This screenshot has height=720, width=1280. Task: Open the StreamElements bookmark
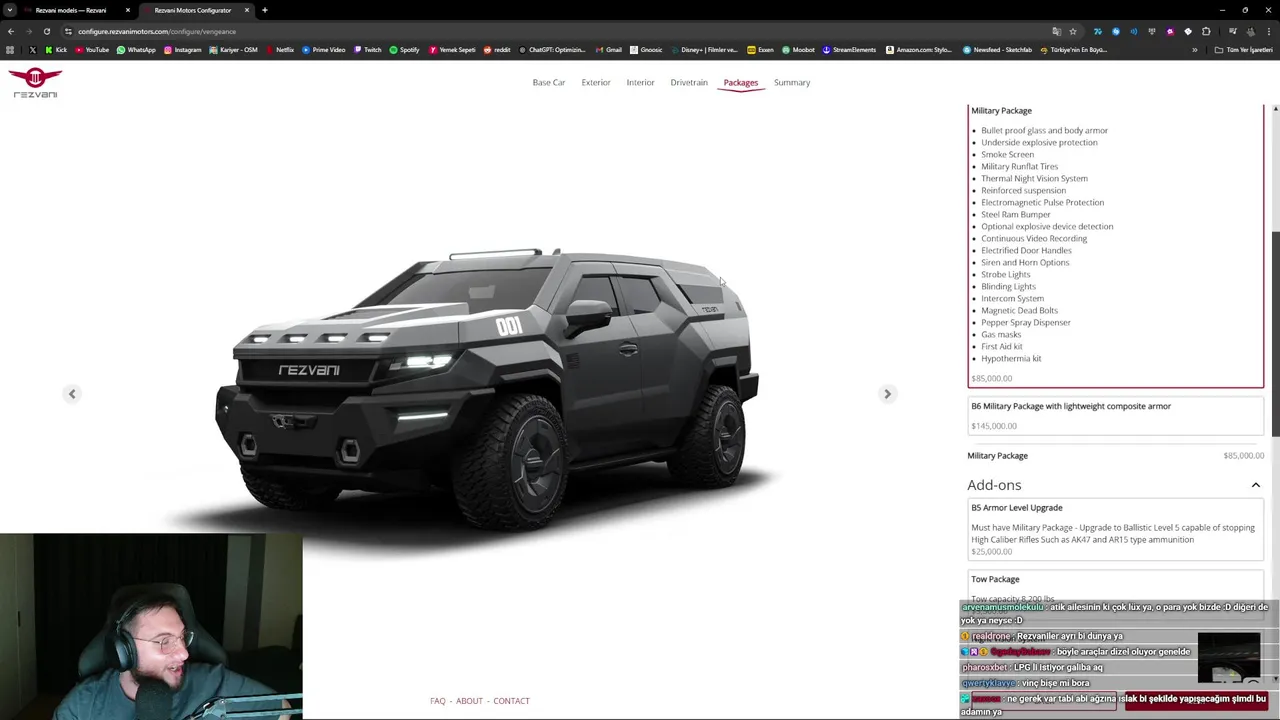tap(849, 50)
